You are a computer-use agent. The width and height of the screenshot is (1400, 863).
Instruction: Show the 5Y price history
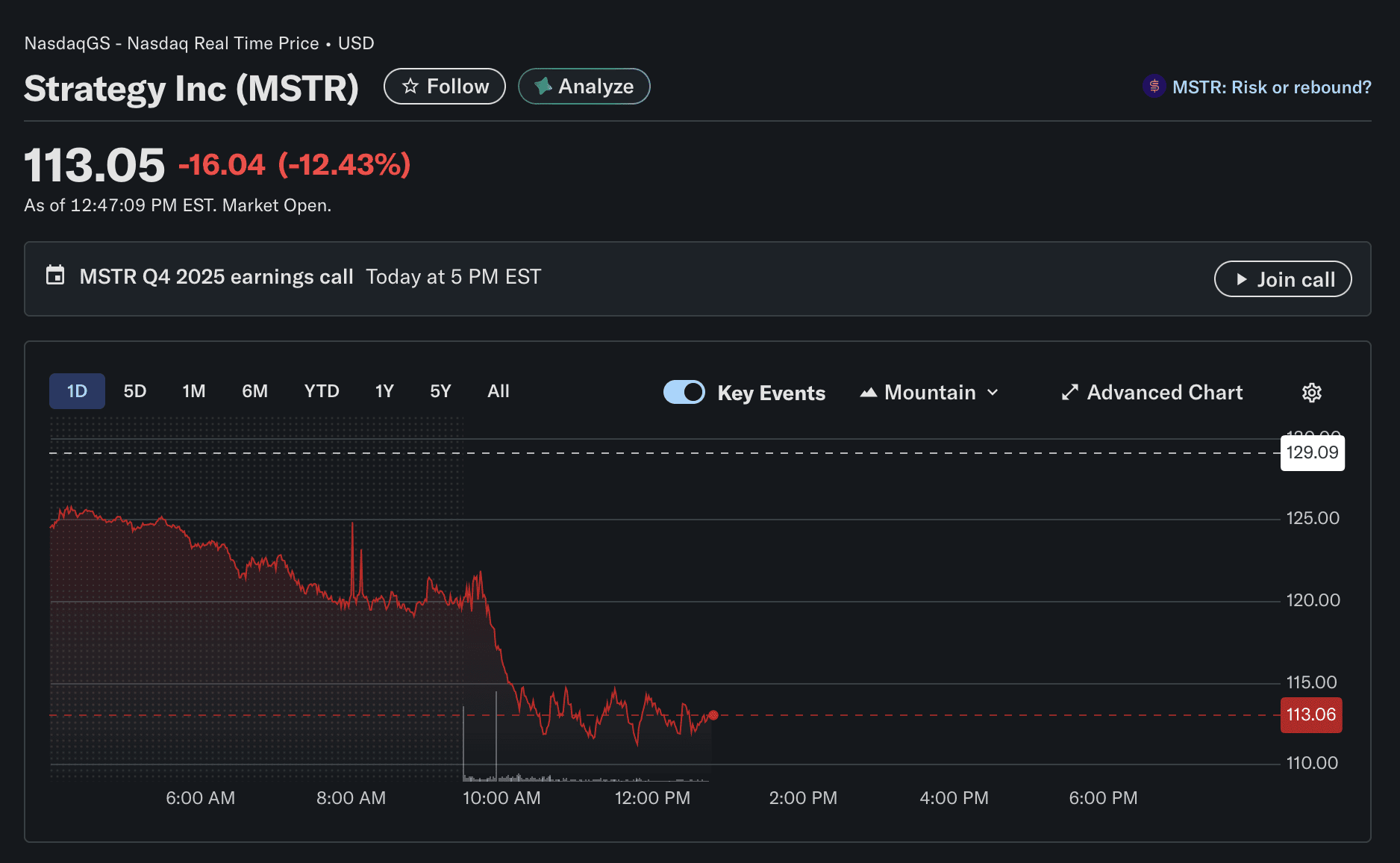coord(440,391)
